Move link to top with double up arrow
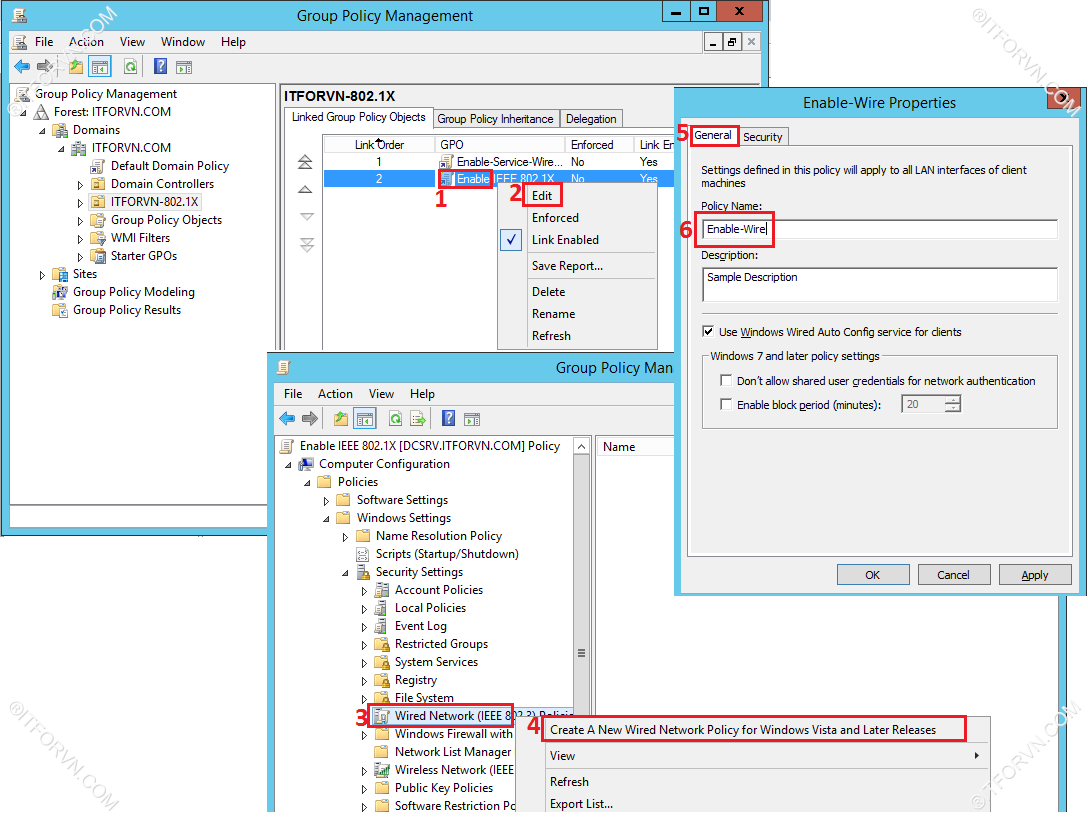The width and height of the screenshot is (1088, 818). point(306,162)
